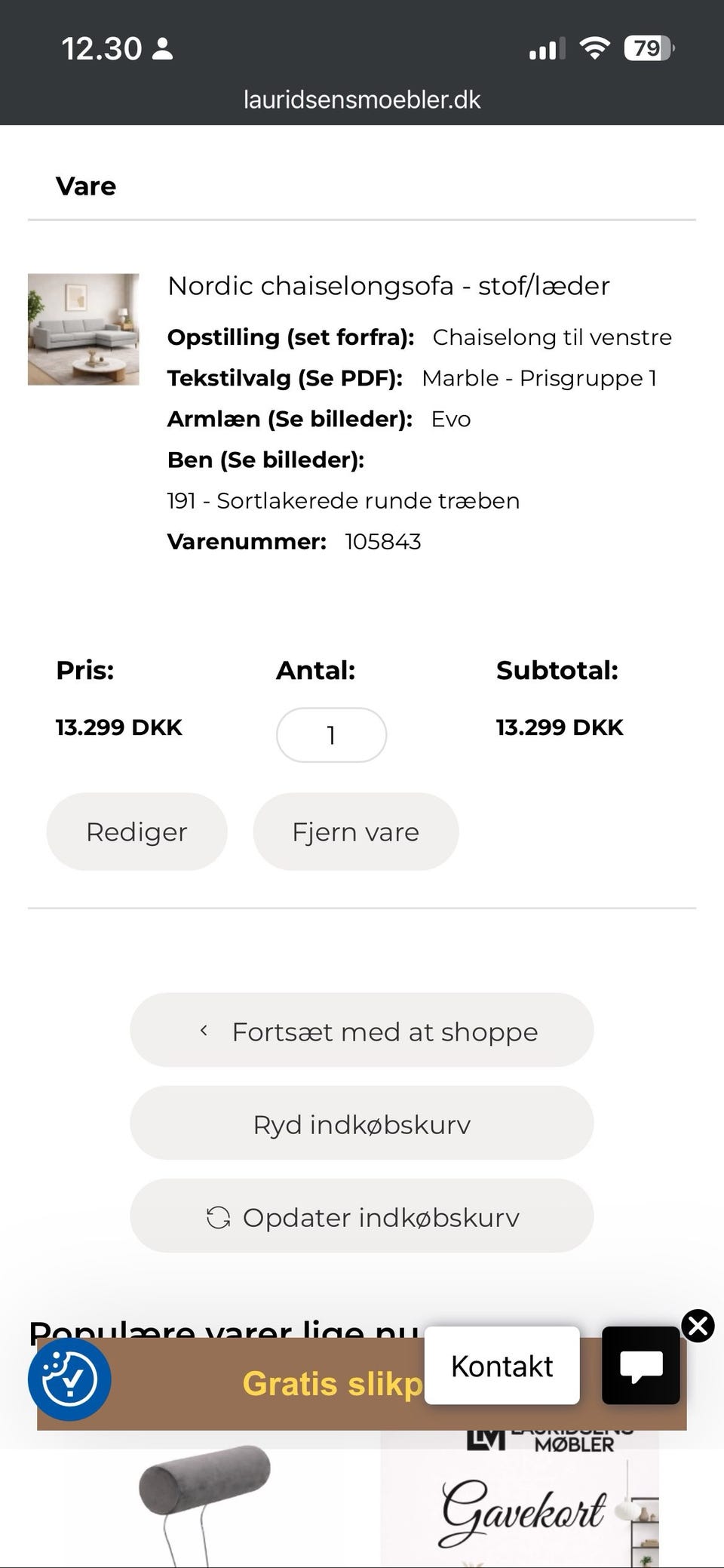The height and width of the screenshot is (1568, 724).
Task: Open the sofa product thumbnail
Action: (84, 329)
